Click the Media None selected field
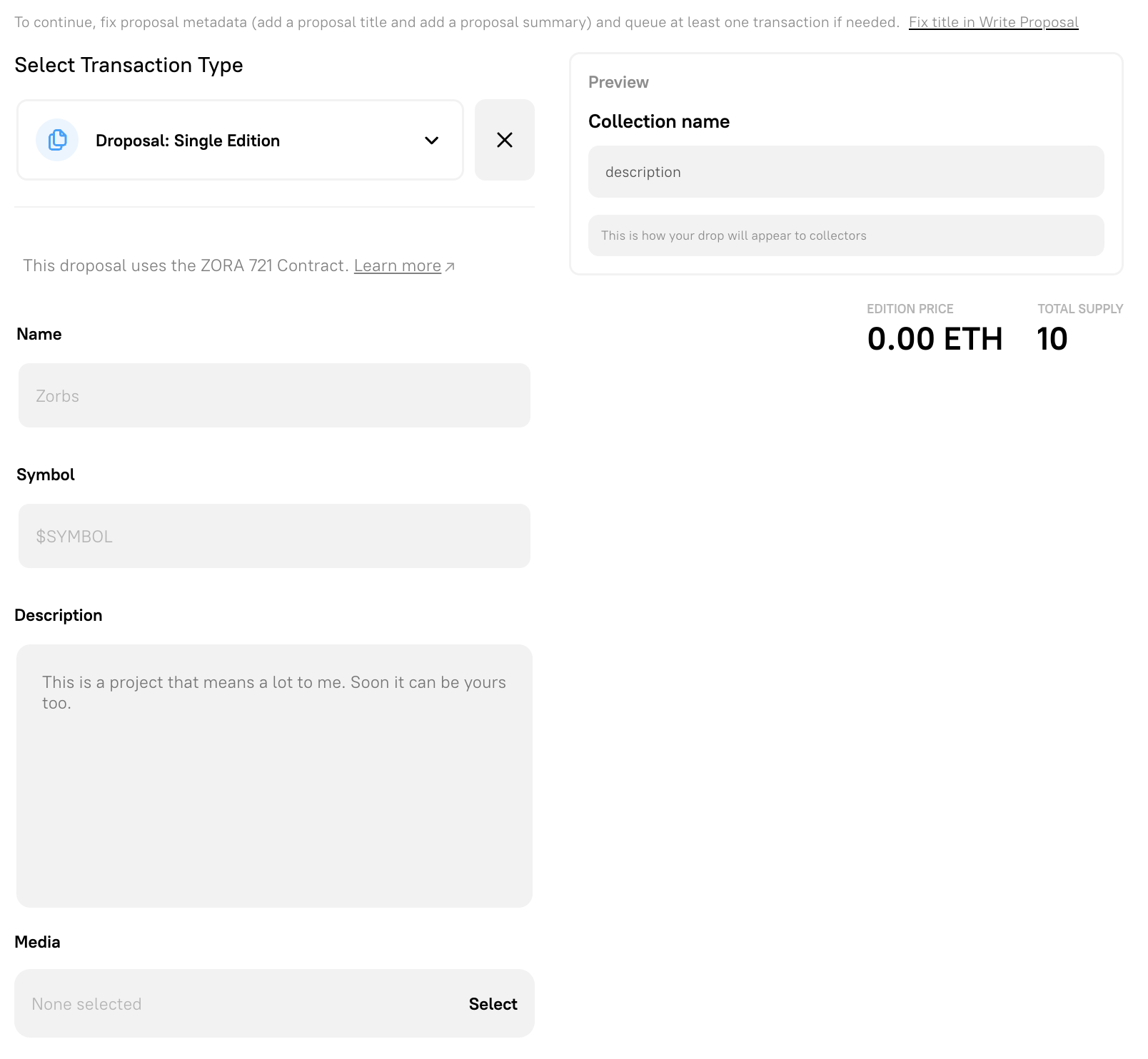1148x1059 pixels. tap(214, 1003)
